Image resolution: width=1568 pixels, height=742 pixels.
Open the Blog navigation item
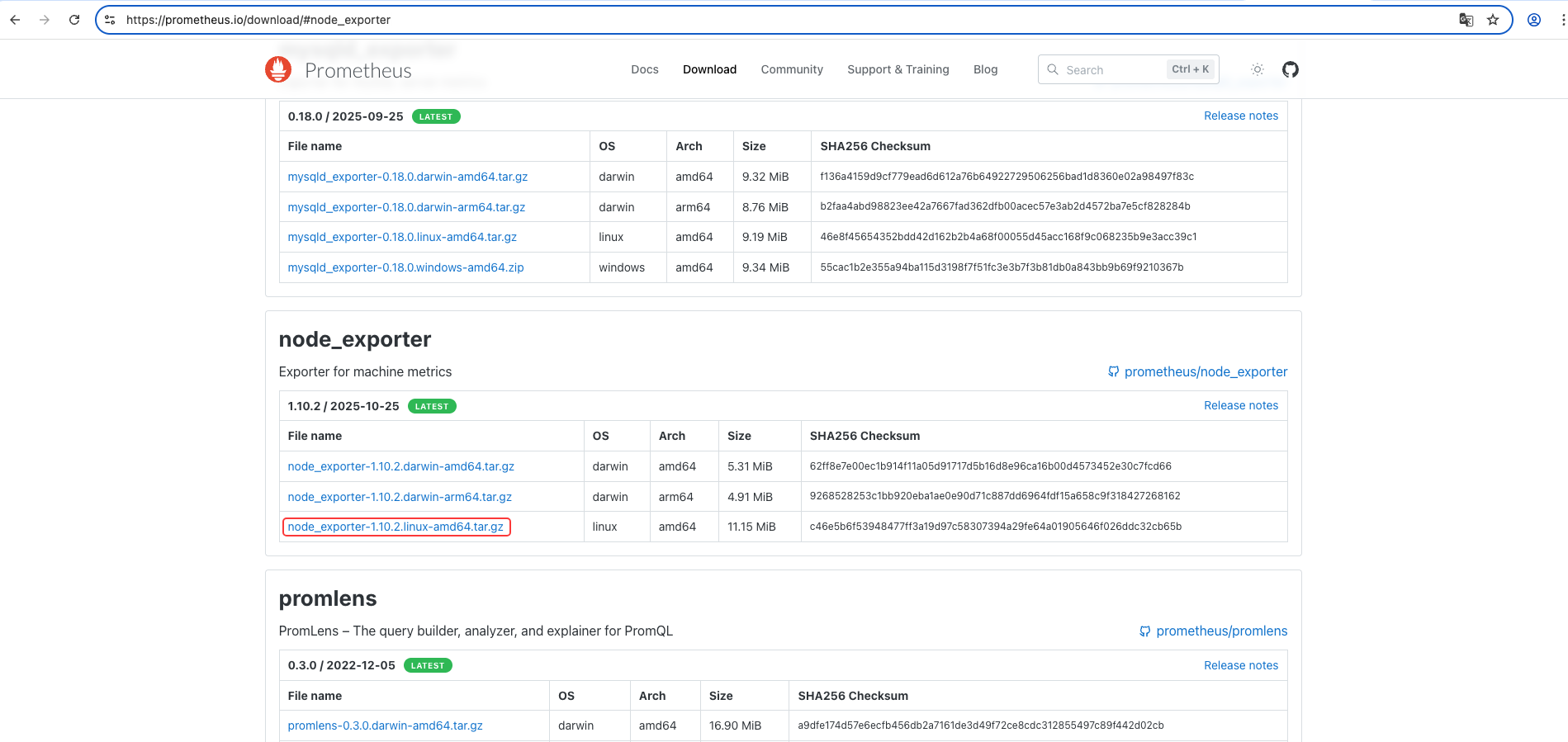click(x=986, y=69)
